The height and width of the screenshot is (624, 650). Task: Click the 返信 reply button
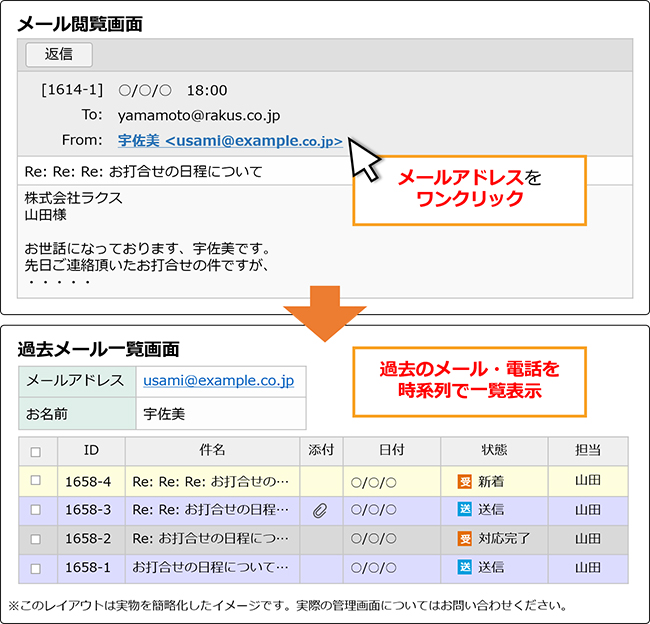pos(58,55)
